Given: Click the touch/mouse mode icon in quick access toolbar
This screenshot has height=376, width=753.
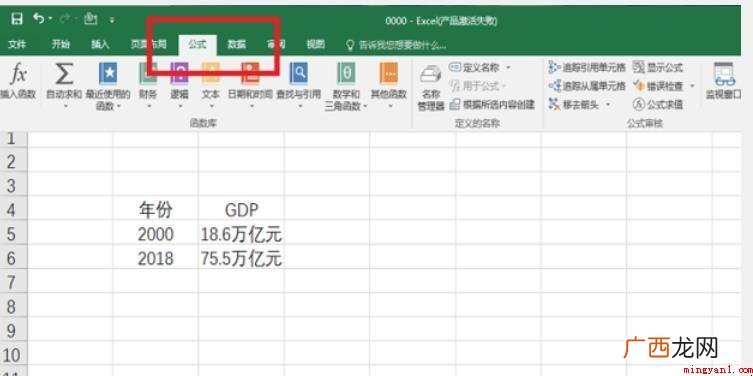Looking at the screenshot, I should point(90,19).
